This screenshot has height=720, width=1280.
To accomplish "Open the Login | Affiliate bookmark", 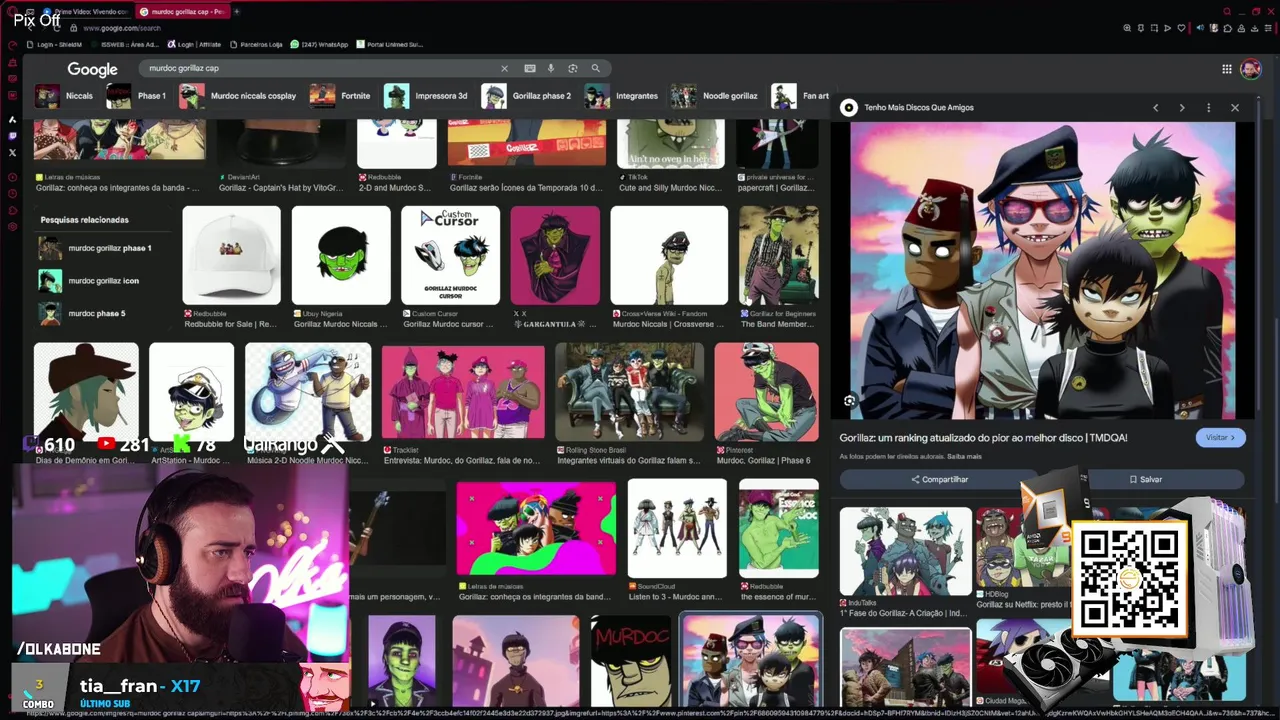I will (195, 45).
